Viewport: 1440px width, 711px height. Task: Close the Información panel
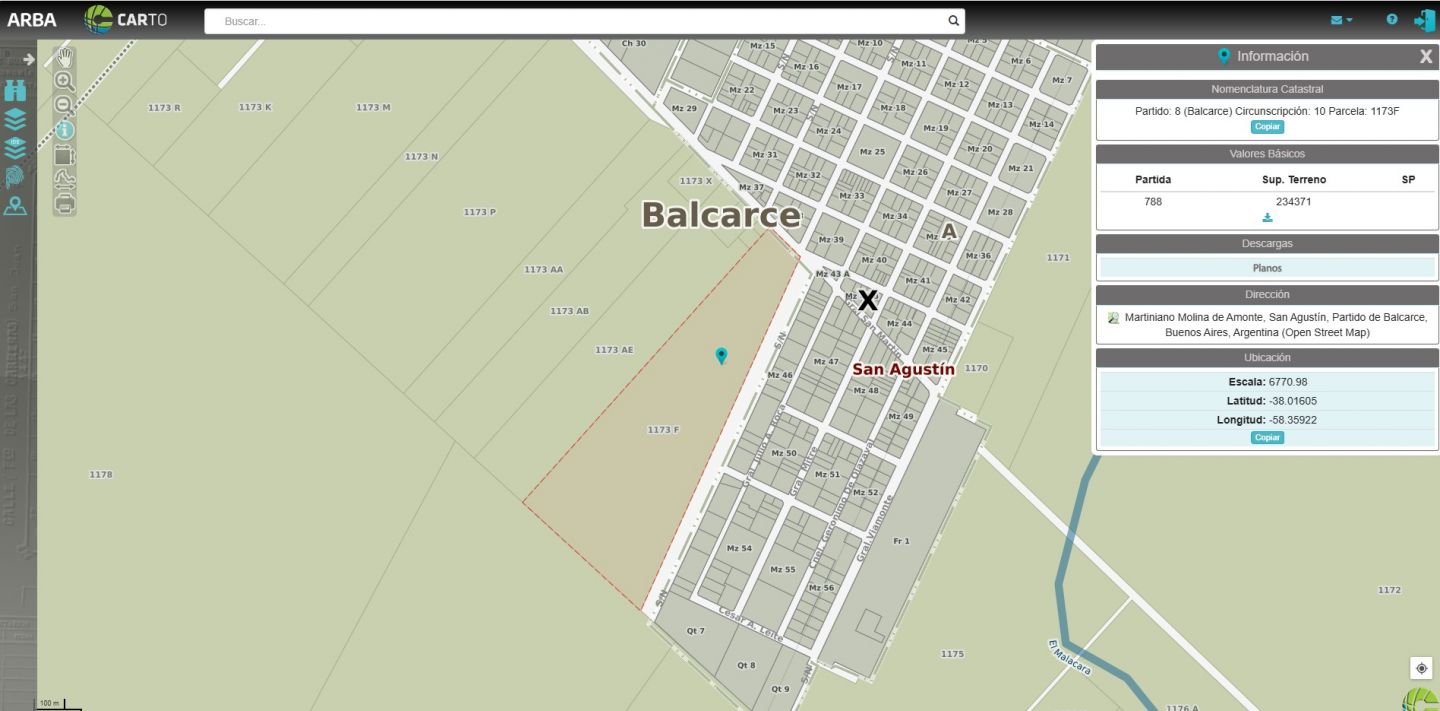pos(1425,57)
